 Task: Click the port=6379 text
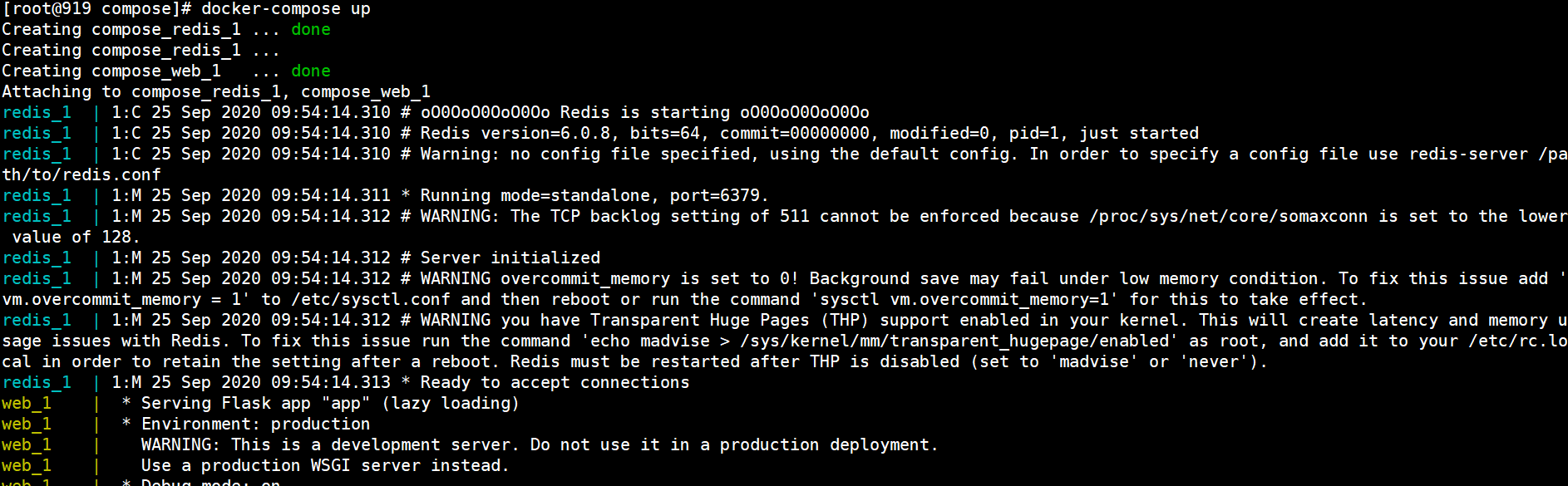pyautogui.click(x=719, y=196)
